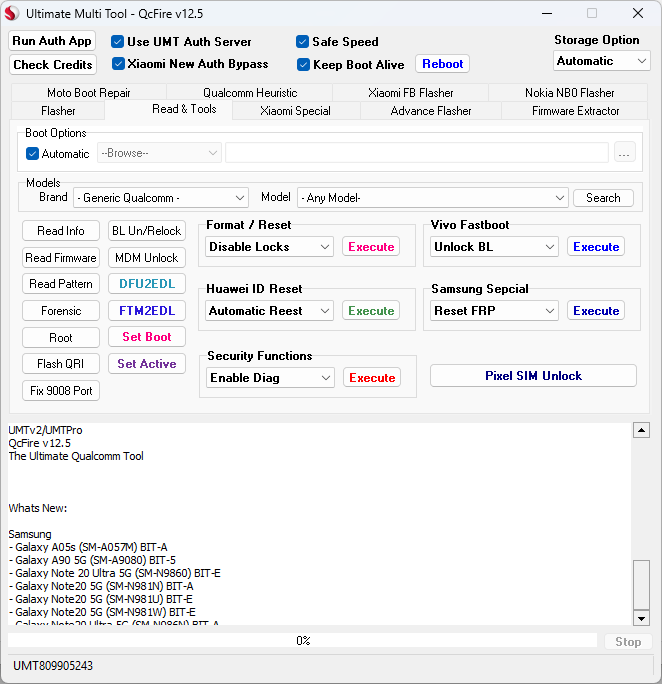
Task: Switch to Moto Boot Repair tab
Action: (x=89, y=93)
